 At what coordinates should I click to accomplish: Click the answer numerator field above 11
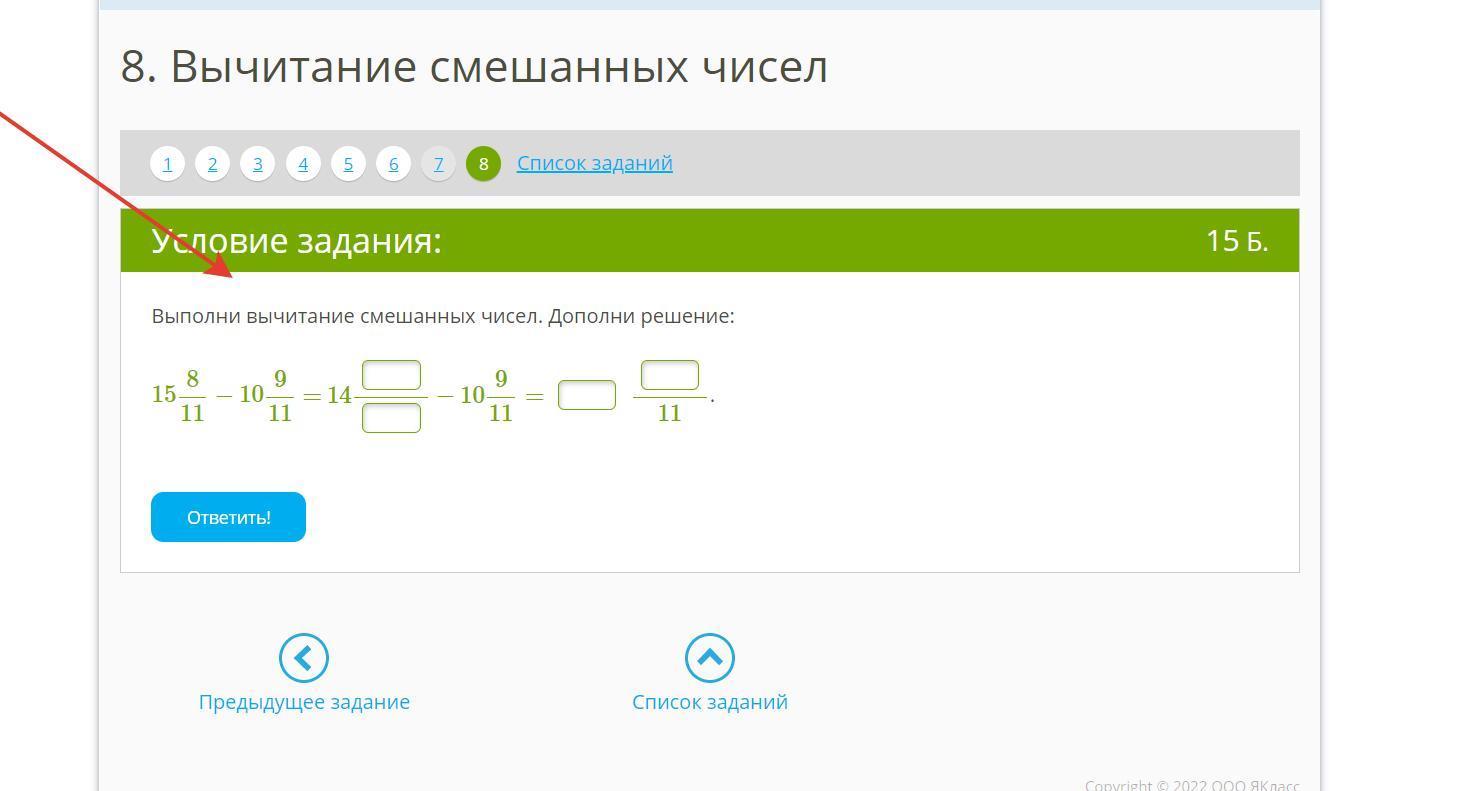(x=669, y=376)
